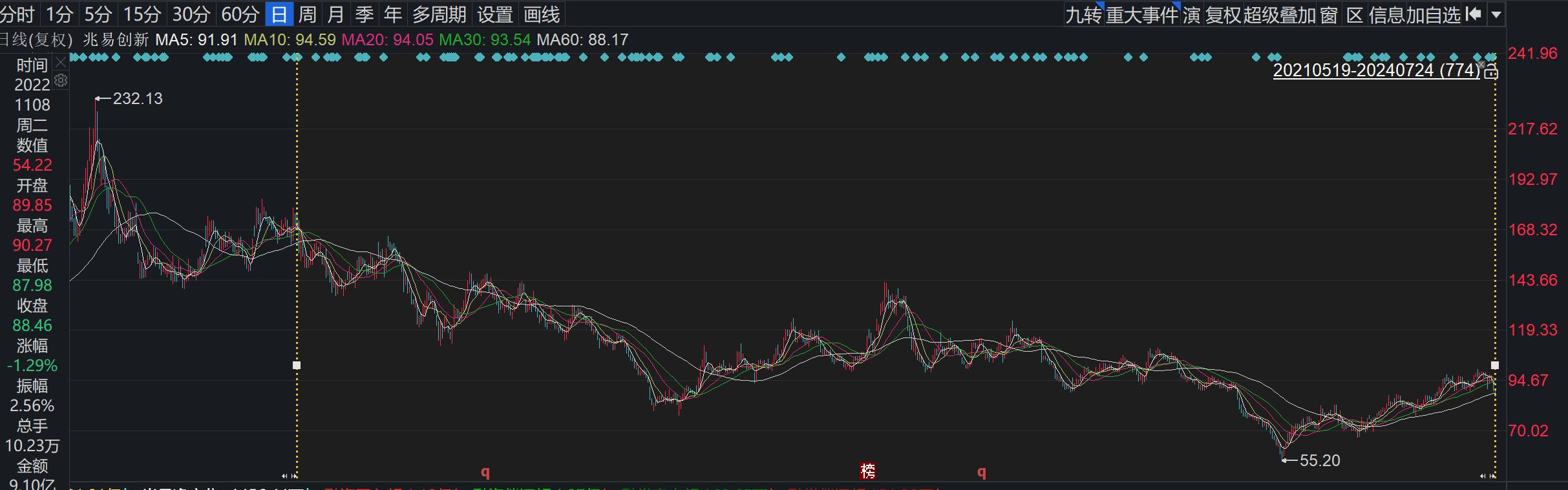This screenshot has height=490, width=1568.
Task: Toggle the 信息 info panel
Action: [1386, 14]
